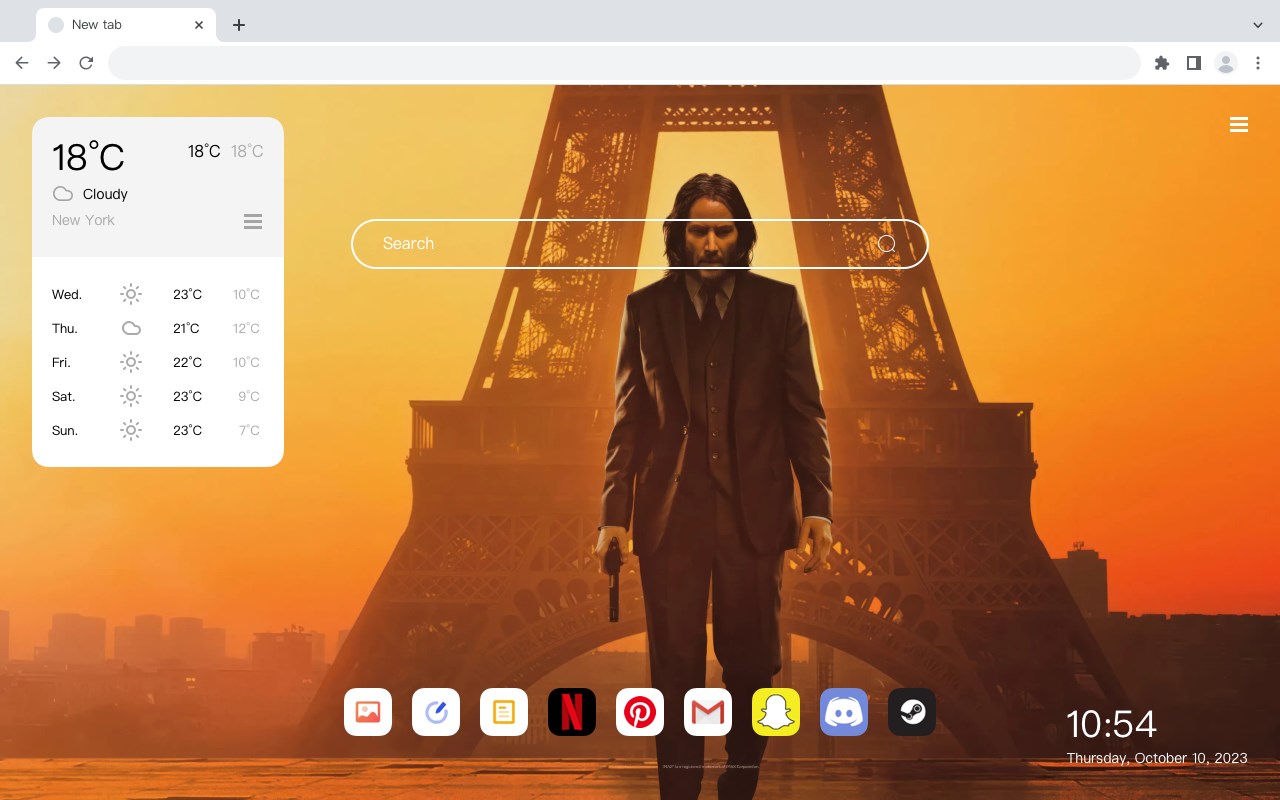The height and width of the screenshot is (800, 1280).
Task: Click the browser Extensions puzzle icon
Action: pos(1161,63)
